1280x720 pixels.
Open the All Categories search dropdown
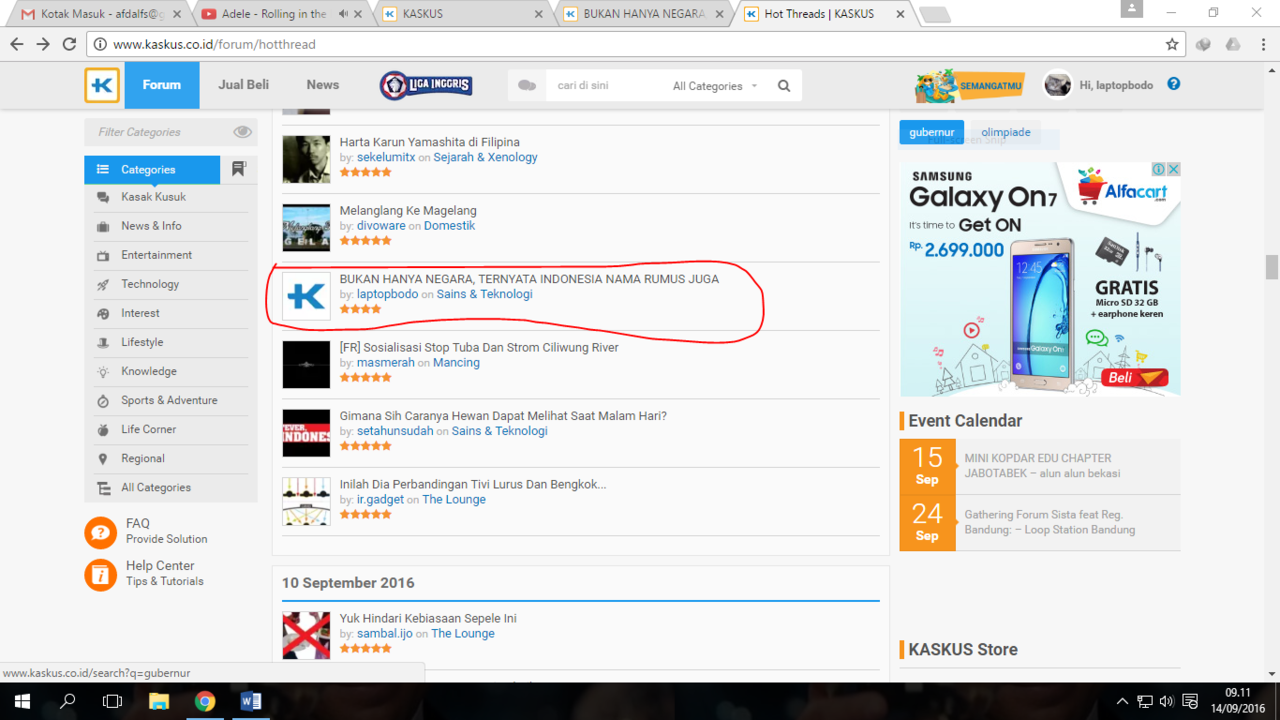714,86
